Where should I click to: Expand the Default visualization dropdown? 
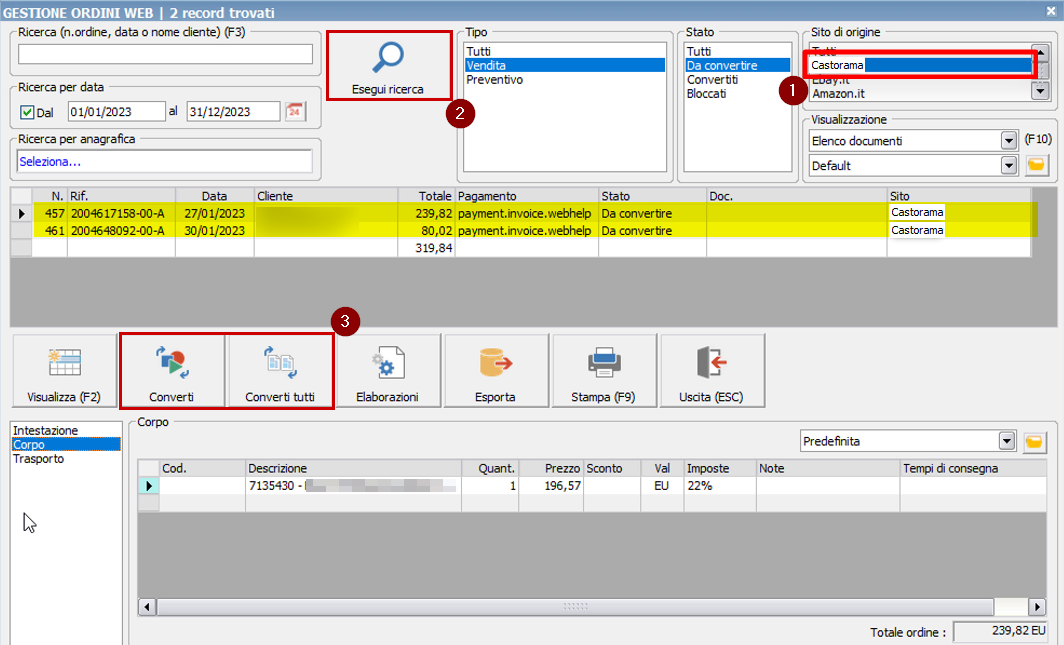(x=1008, y=165)
